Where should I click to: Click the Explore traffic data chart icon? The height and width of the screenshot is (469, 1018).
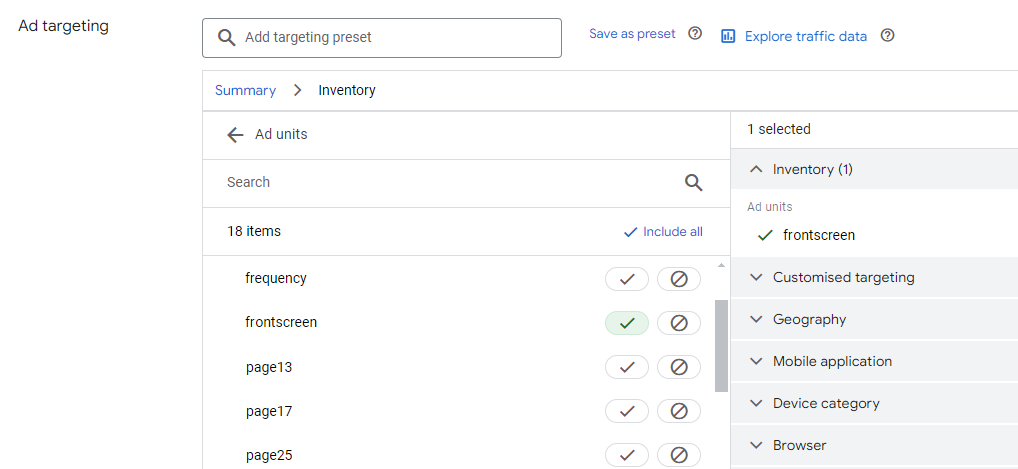728,36
